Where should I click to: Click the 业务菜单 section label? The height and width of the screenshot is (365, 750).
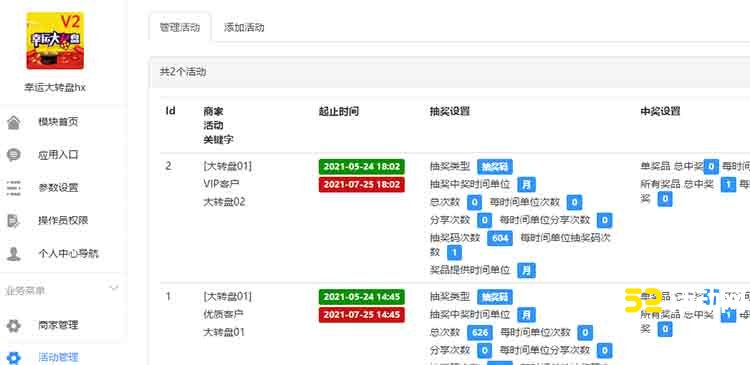[25, 290]
